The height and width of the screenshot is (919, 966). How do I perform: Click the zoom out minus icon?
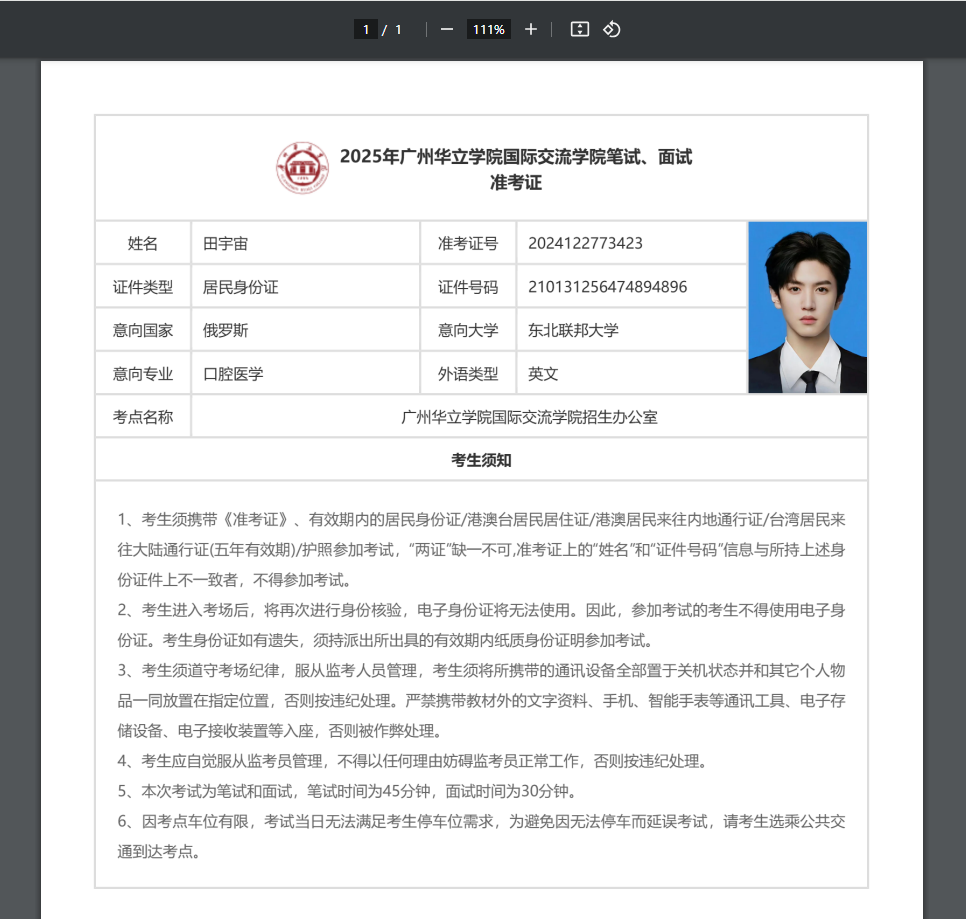pos(447,29)
